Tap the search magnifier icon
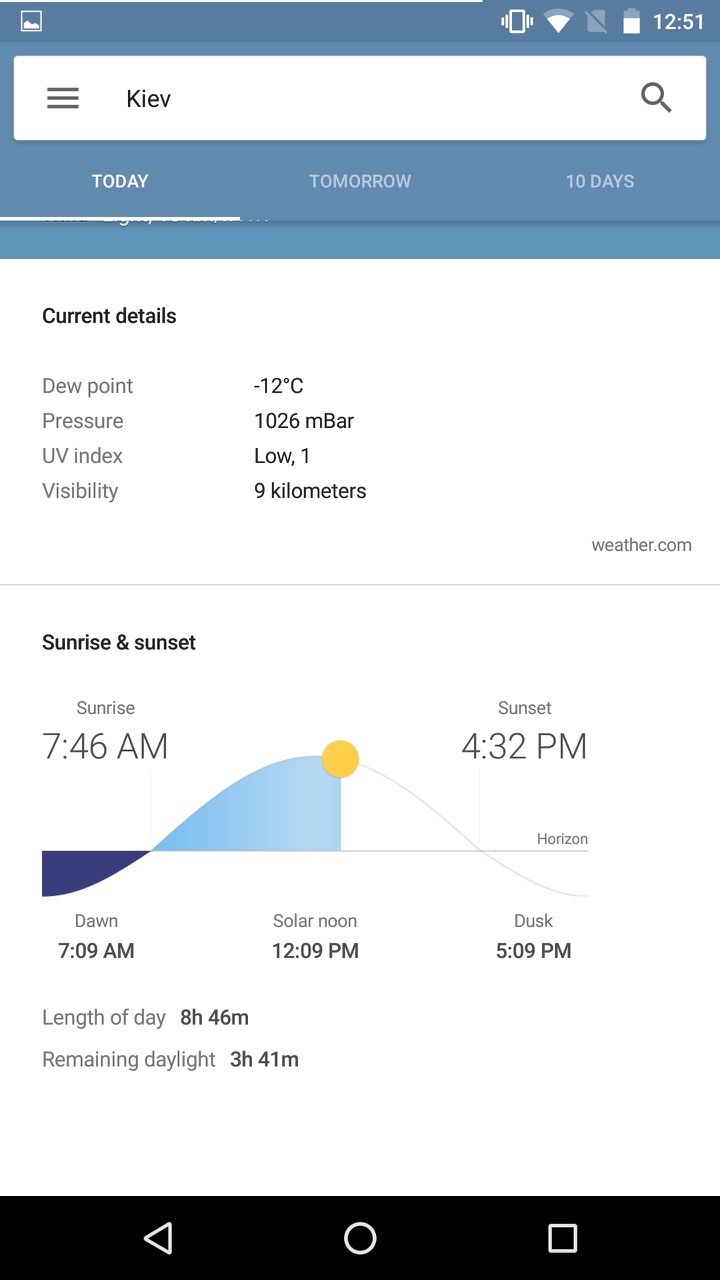 656,98
